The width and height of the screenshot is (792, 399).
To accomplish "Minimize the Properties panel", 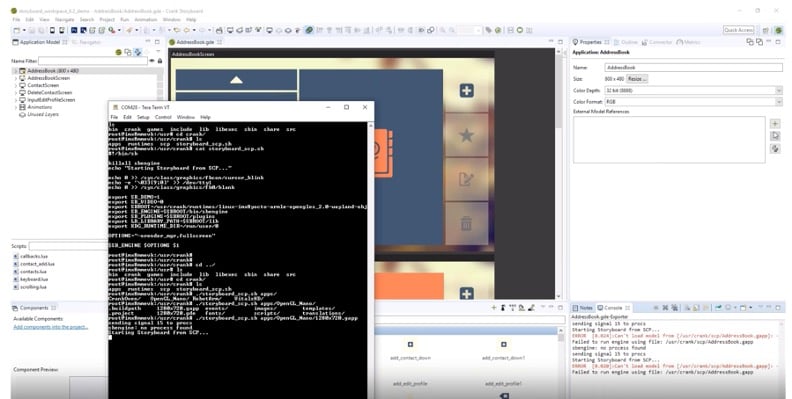I will click(770, 42).
